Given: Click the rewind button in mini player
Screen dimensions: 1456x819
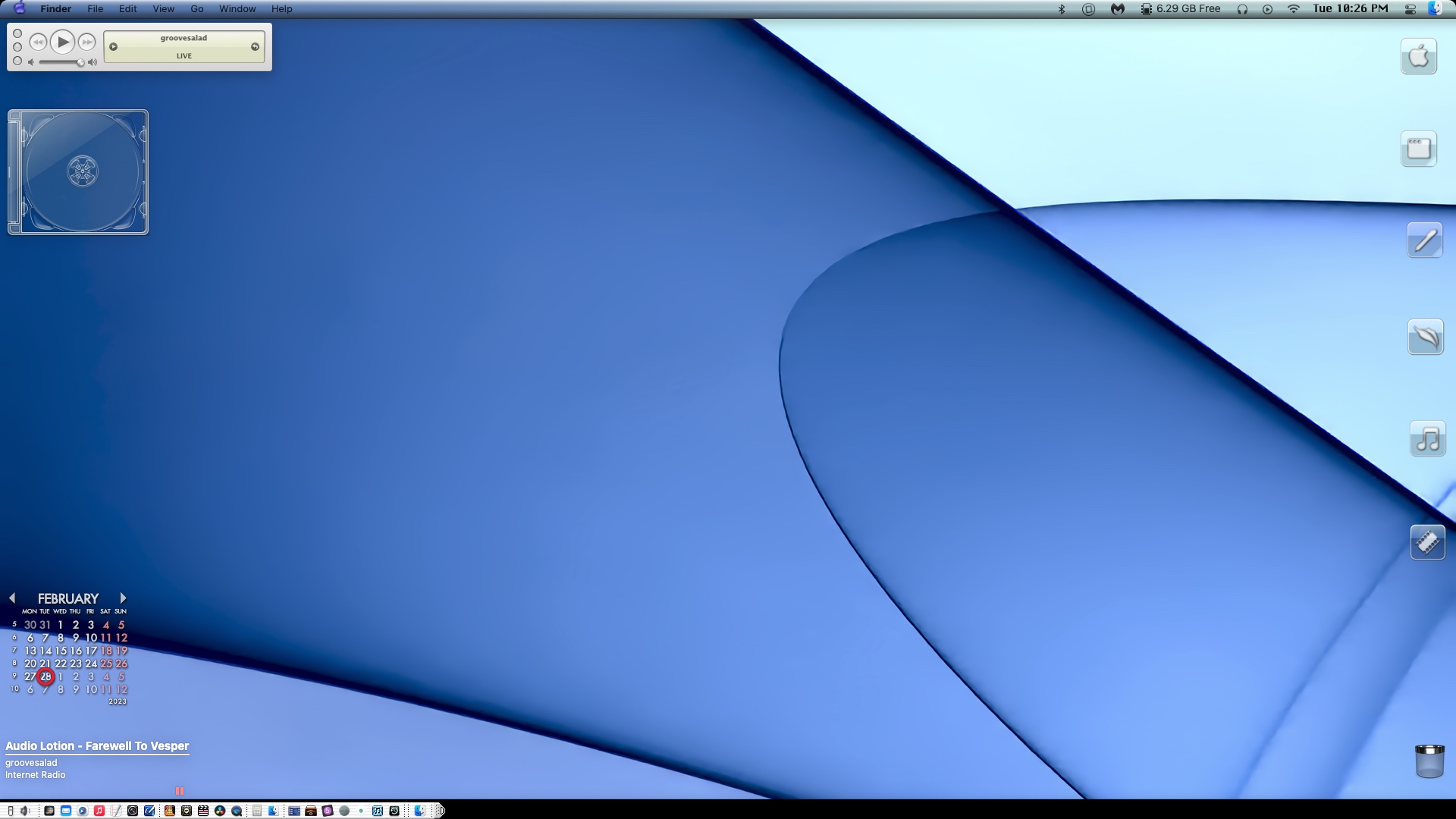Looking at the screenshot, I should pos(38,42).
